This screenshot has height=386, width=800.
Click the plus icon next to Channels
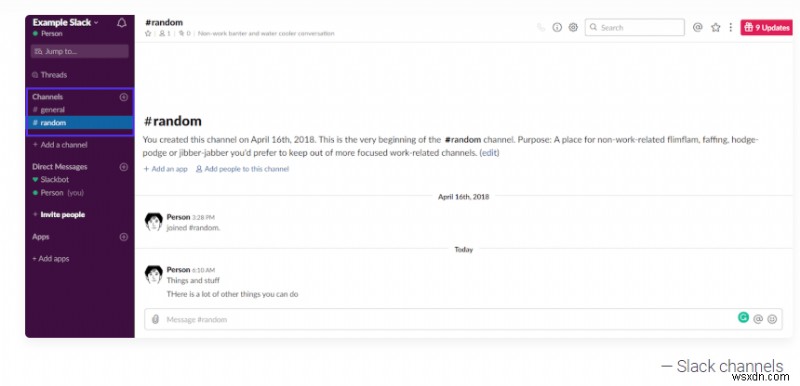[x=123, y=97]
